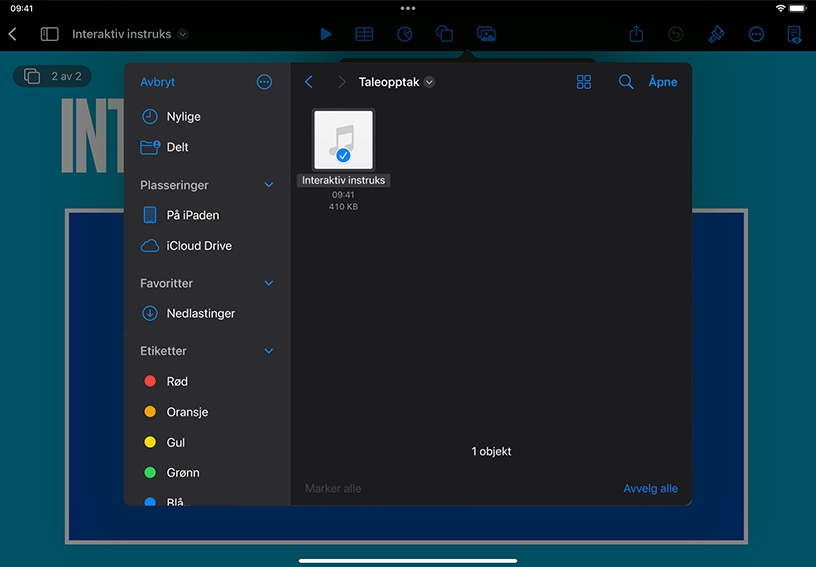Cancel the file picker with Avbryt
The width and height of the screenshot is (816, 567).
click(157, 82)
